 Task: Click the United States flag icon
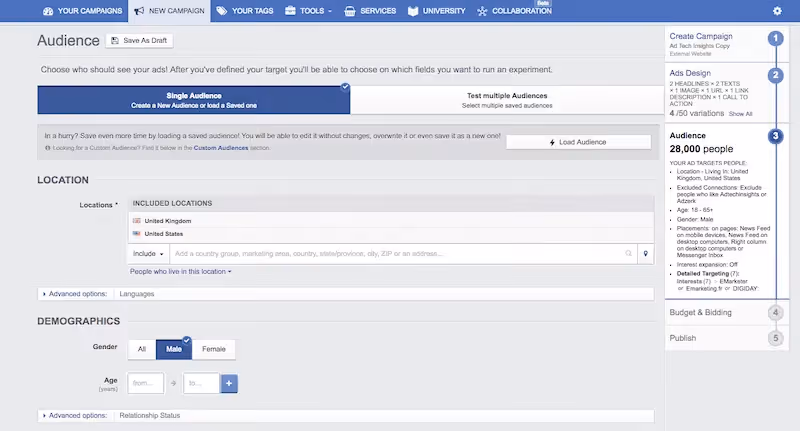tap(136, 234)
